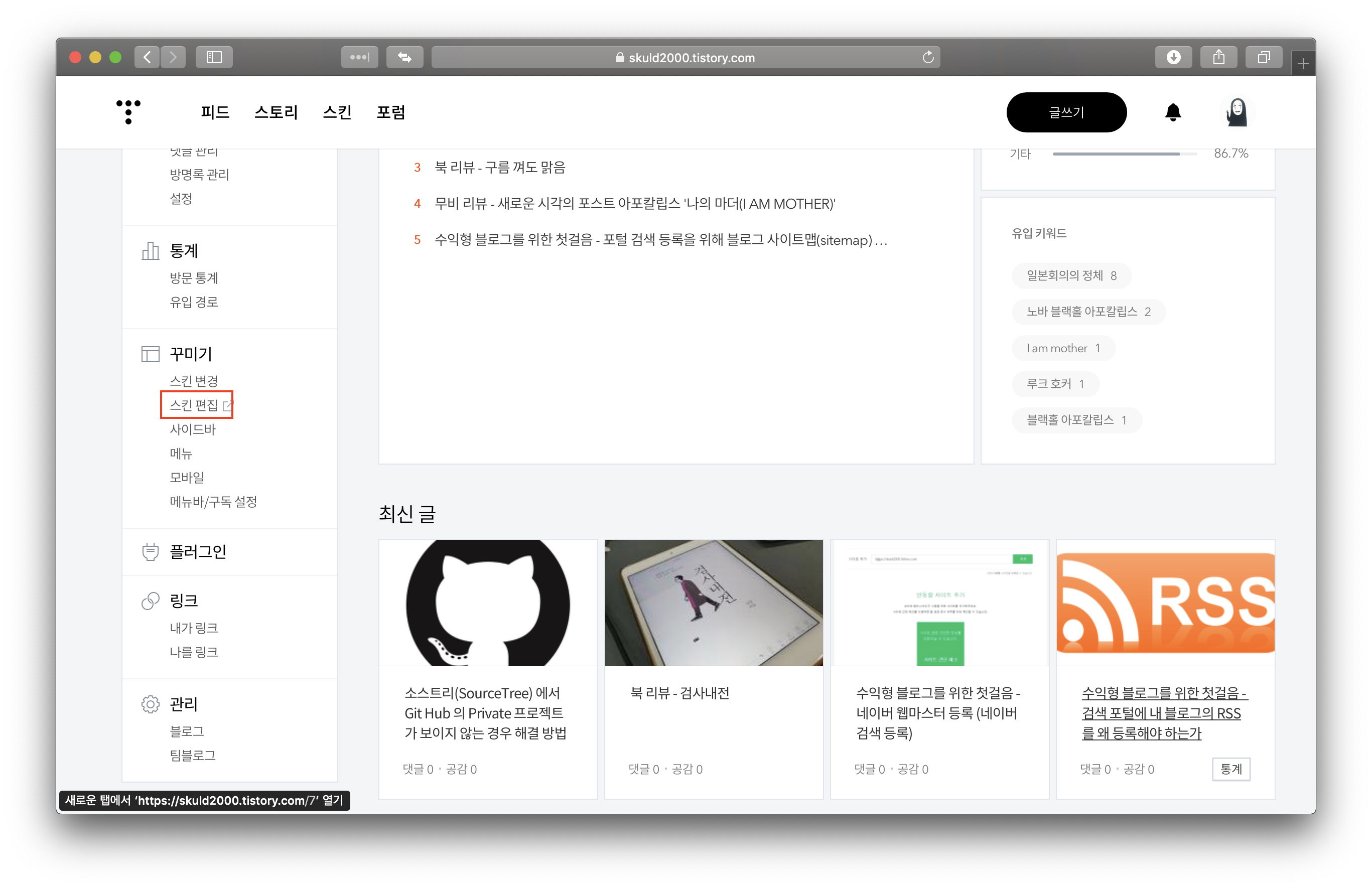Open 메뉴바/구독 설정
Image resolution: width=1372 pixels, height=888 pixels.
pyautogui.click(x=213, y=502)
